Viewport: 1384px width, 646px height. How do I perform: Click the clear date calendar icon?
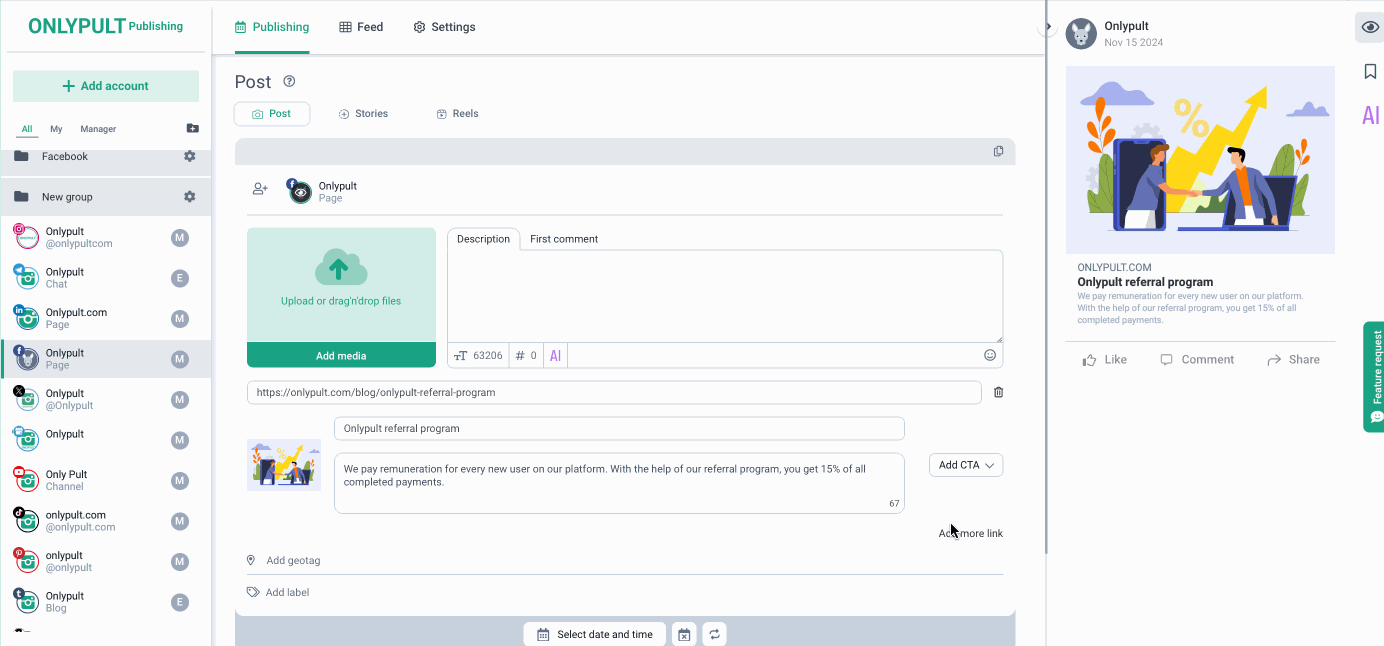point(683,634)
